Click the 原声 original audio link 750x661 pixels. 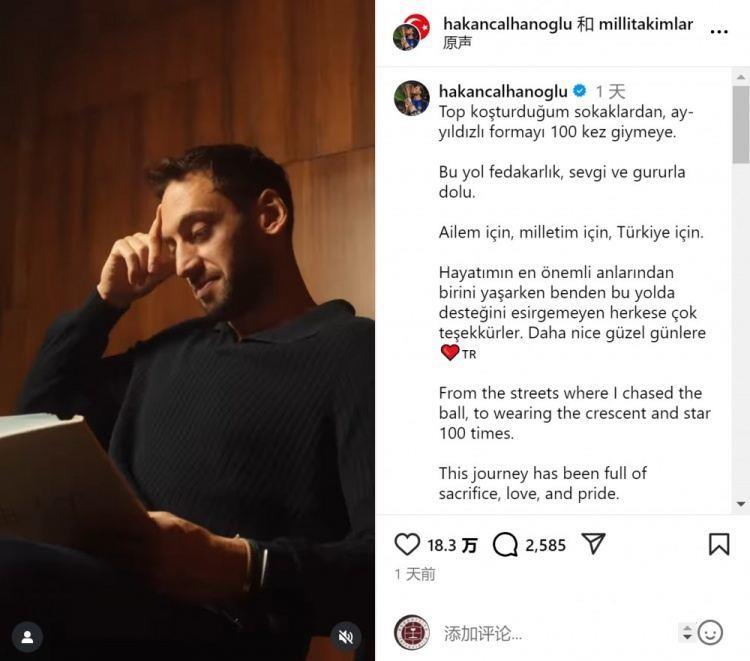(x=457, y=43)
